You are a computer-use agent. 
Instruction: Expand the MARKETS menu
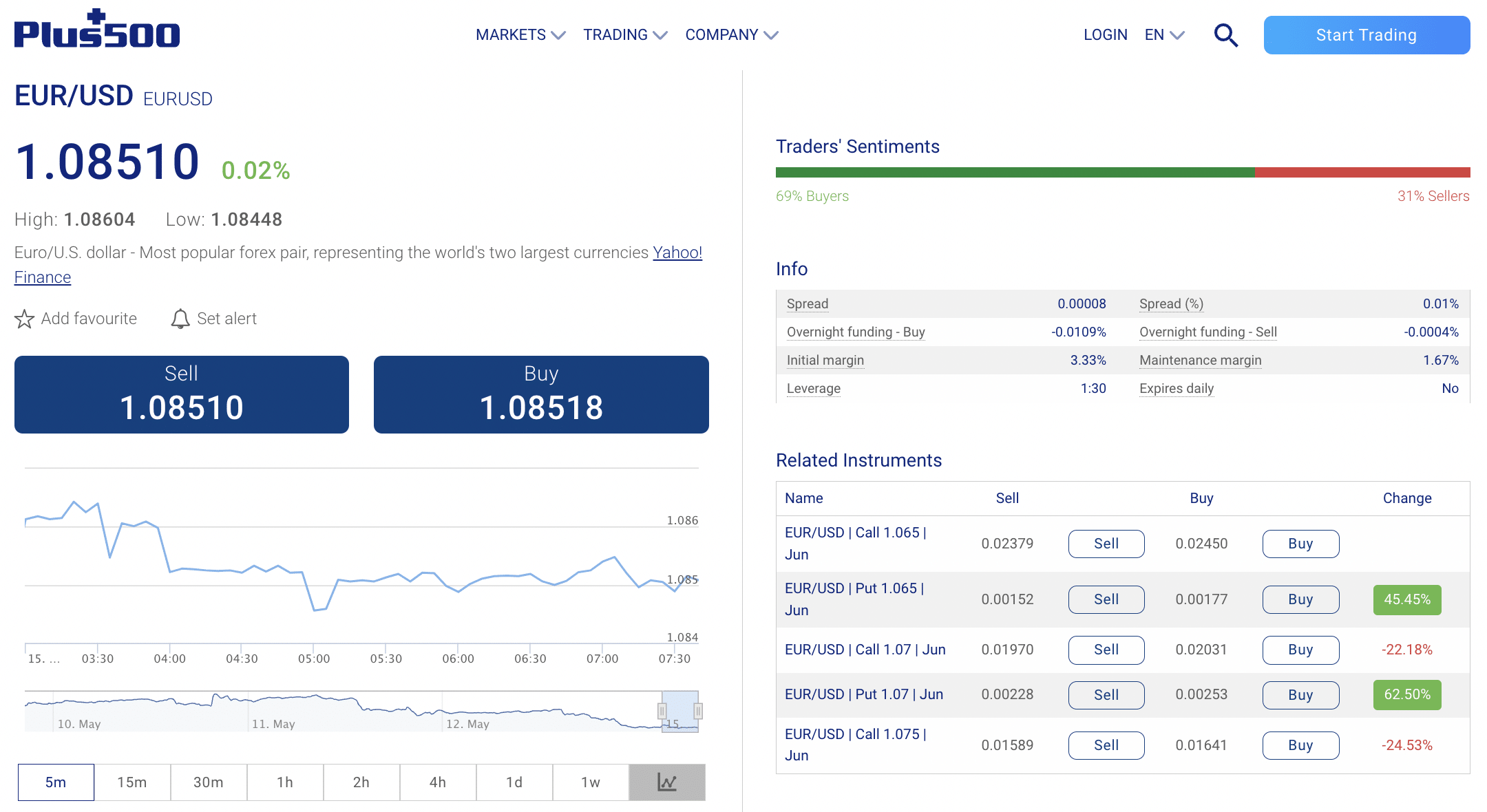tap(520, 35)
